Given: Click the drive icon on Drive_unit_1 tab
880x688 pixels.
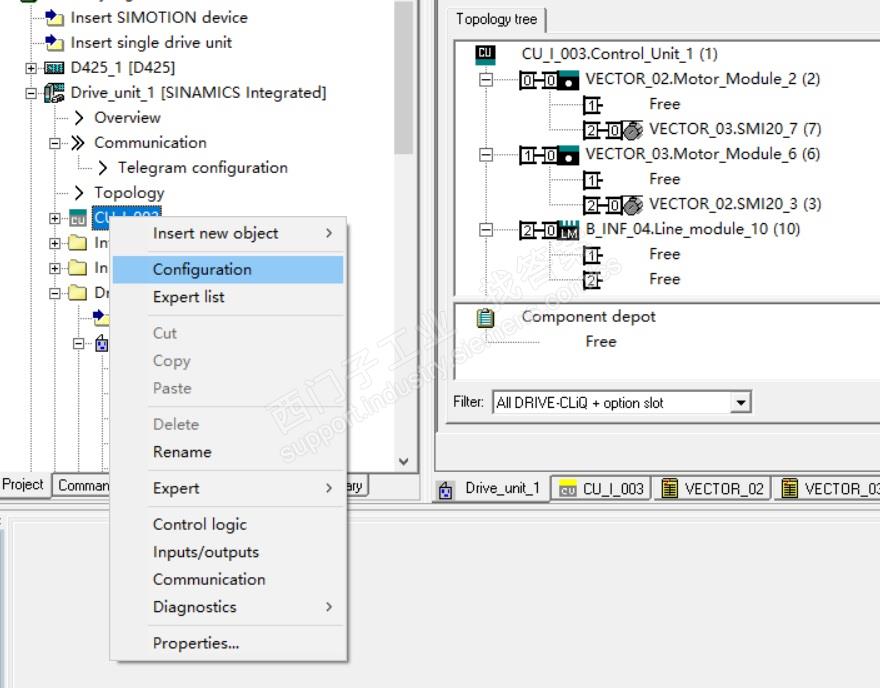Looking at the screenshot, I should tap(445, 490).
